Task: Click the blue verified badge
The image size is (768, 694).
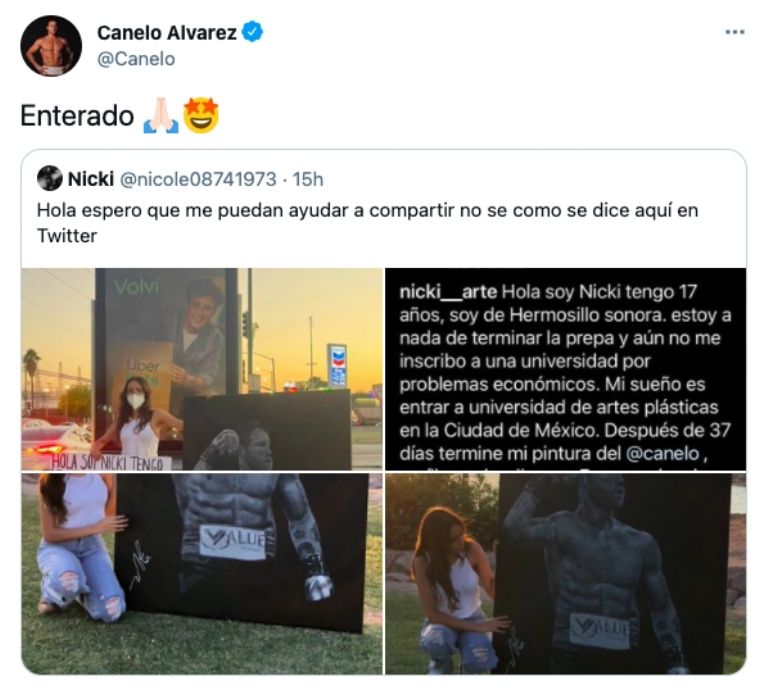Action: click(253, 32)
